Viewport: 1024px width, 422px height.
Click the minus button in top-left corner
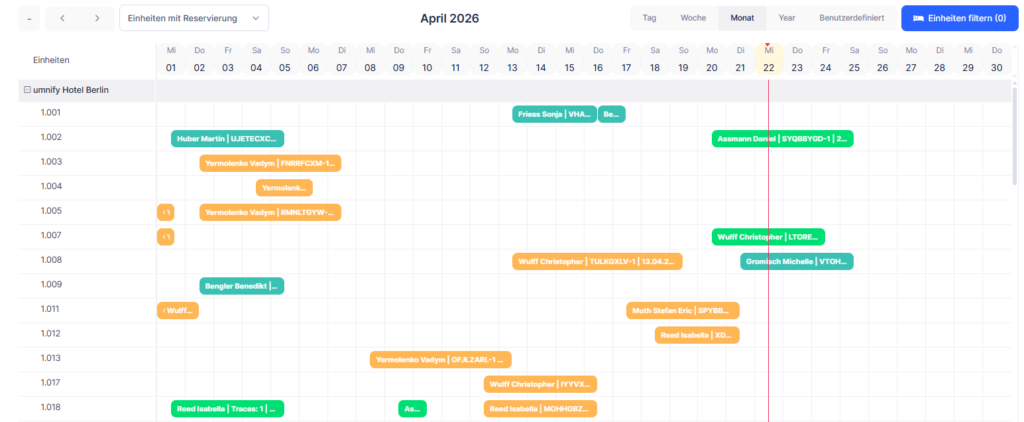pos(29,18)
